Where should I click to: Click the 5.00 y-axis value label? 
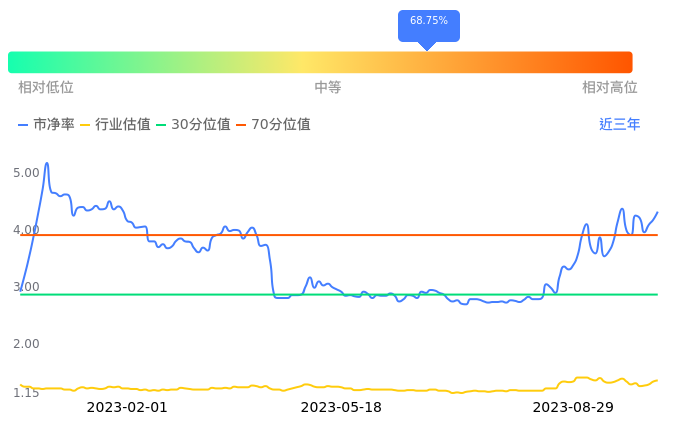[x=26, y=173]
